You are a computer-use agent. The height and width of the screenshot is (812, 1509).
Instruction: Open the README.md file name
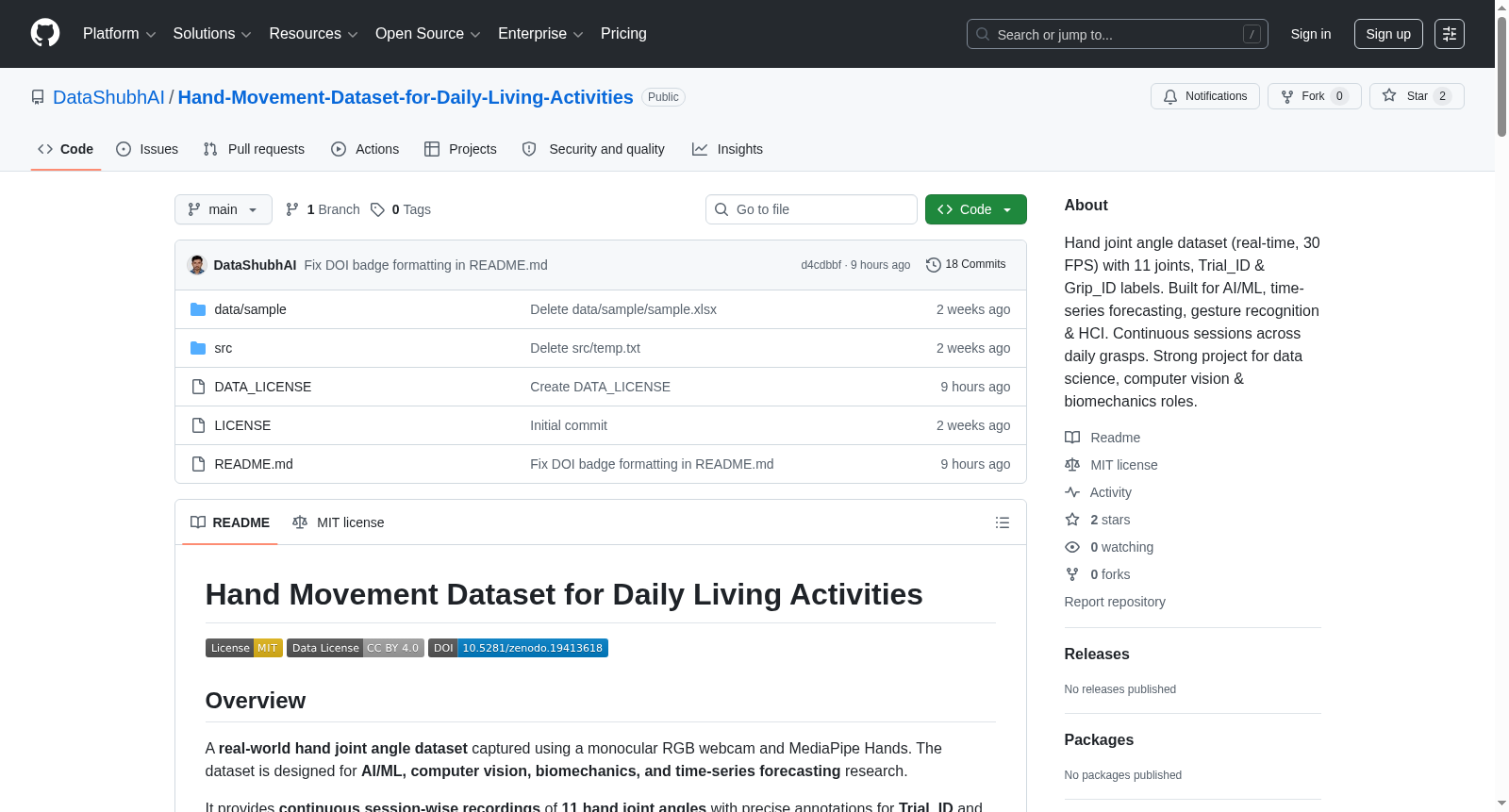(x=254, y=464)
